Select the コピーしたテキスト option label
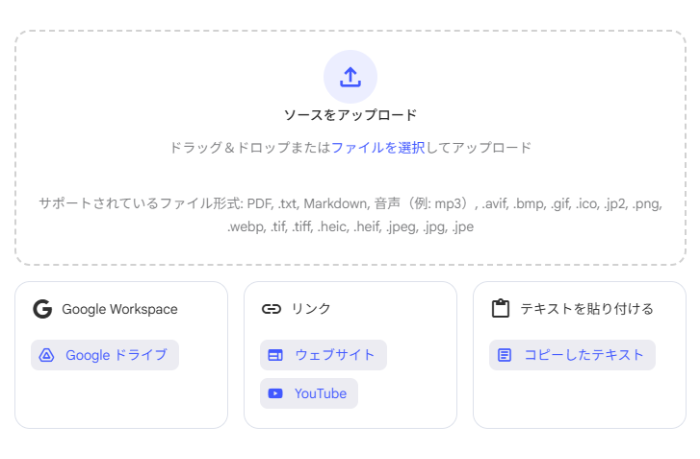This screenshot has width=700, height=459. pyautogui.click(x=584, y=355)
